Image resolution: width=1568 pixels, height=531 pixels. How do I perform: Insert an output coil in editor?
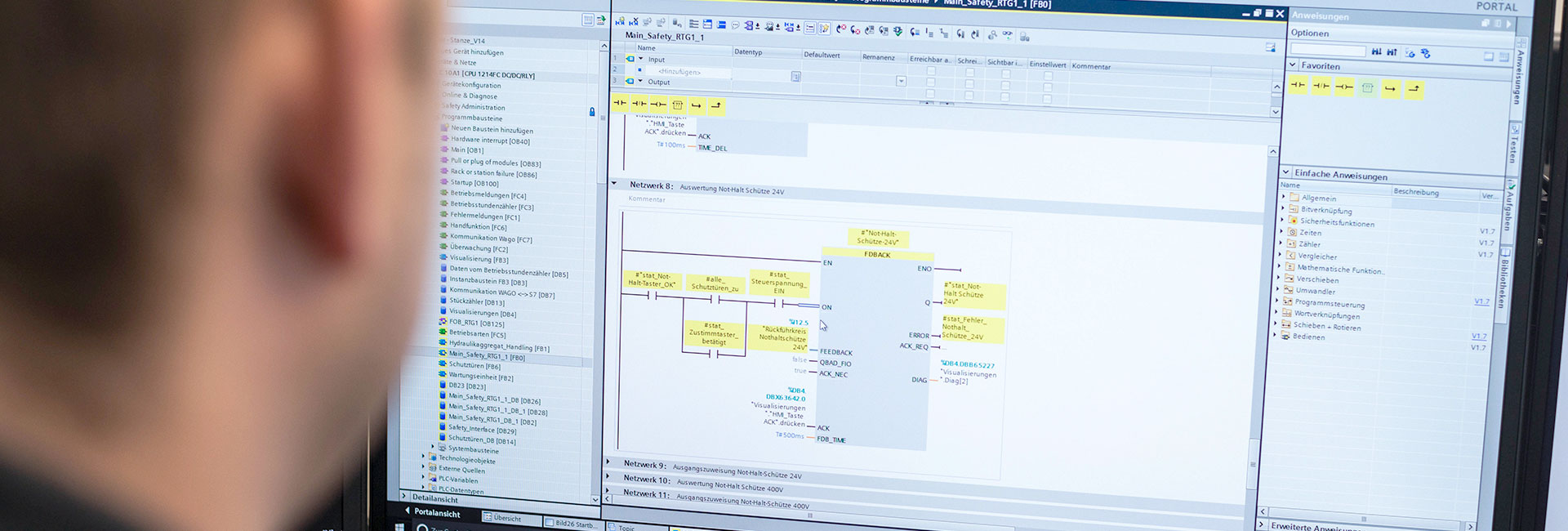click(x=658, y=104)
